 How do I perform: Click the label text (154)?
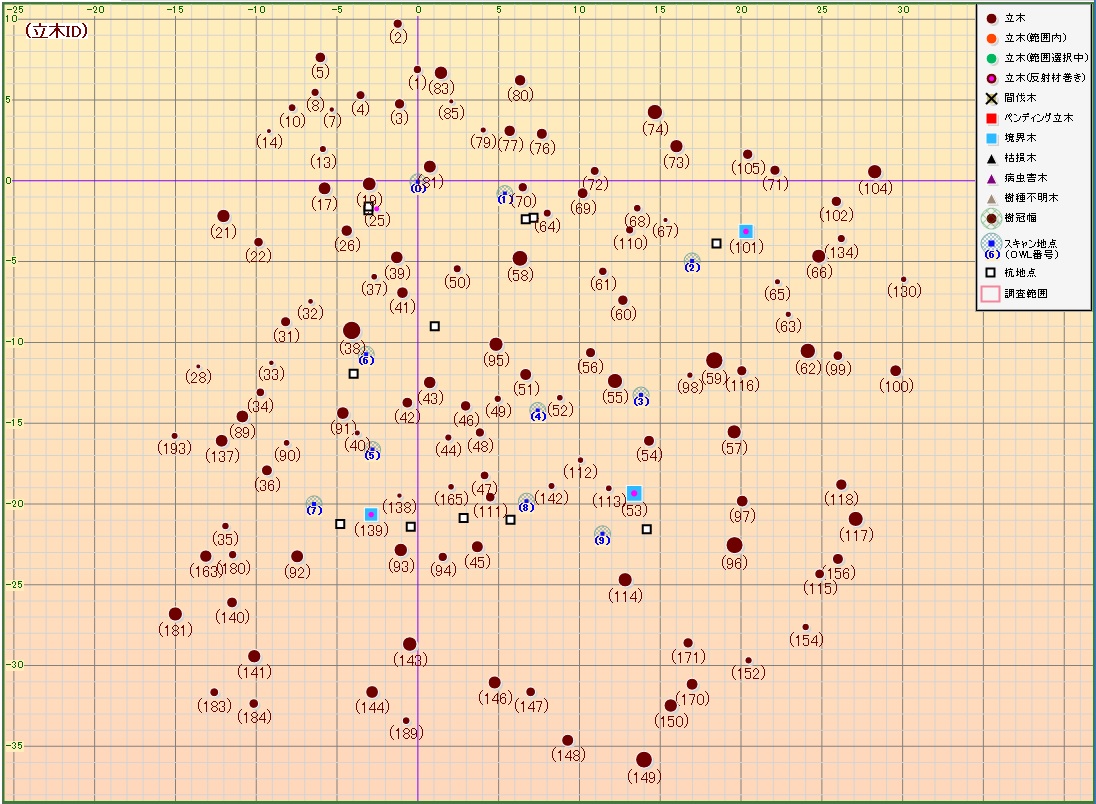click(x=806, y=640)
